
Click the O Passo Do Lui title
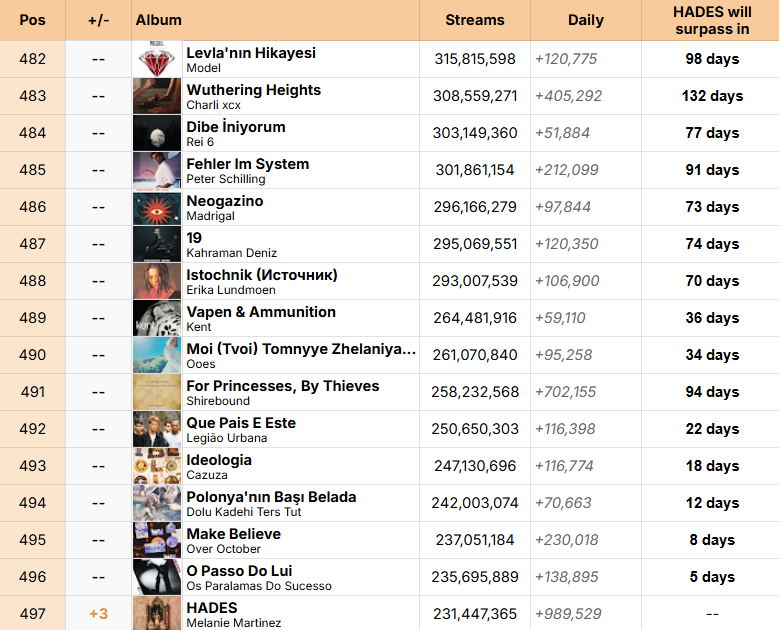(x=239, y=571)
